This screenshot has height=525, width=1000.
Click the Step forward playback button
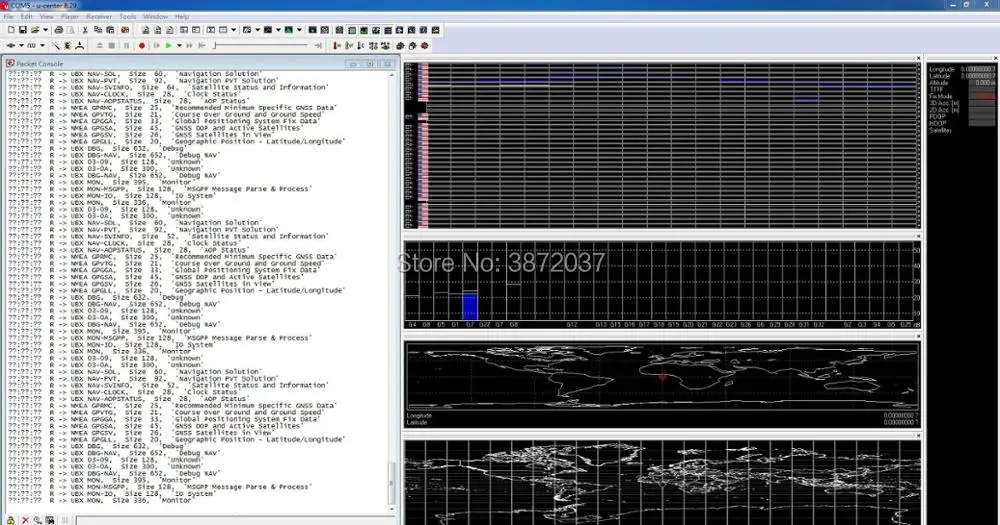click(x=156, y=46)
